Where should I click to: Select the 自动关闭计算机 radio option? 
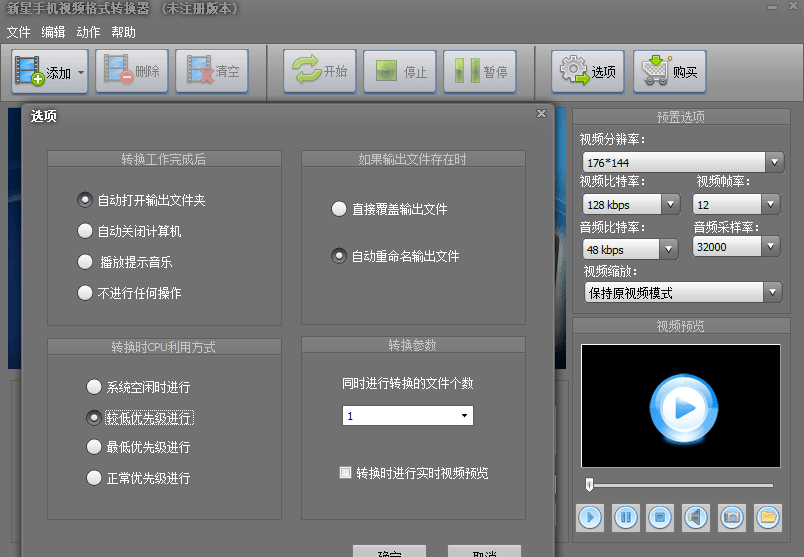click(x=87, y=231)
